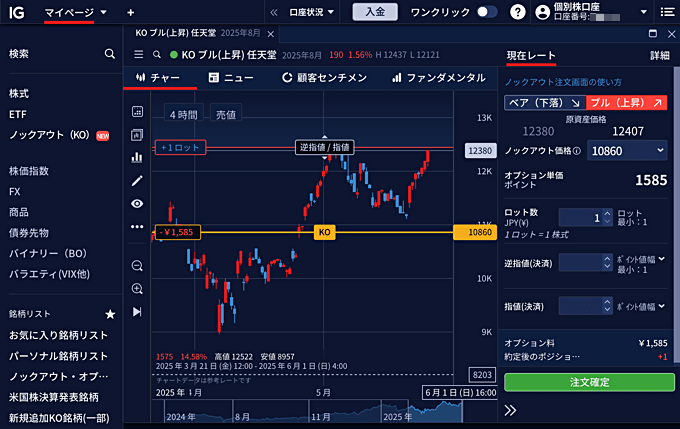Click the 指値(決済) input field

[580, 306]
